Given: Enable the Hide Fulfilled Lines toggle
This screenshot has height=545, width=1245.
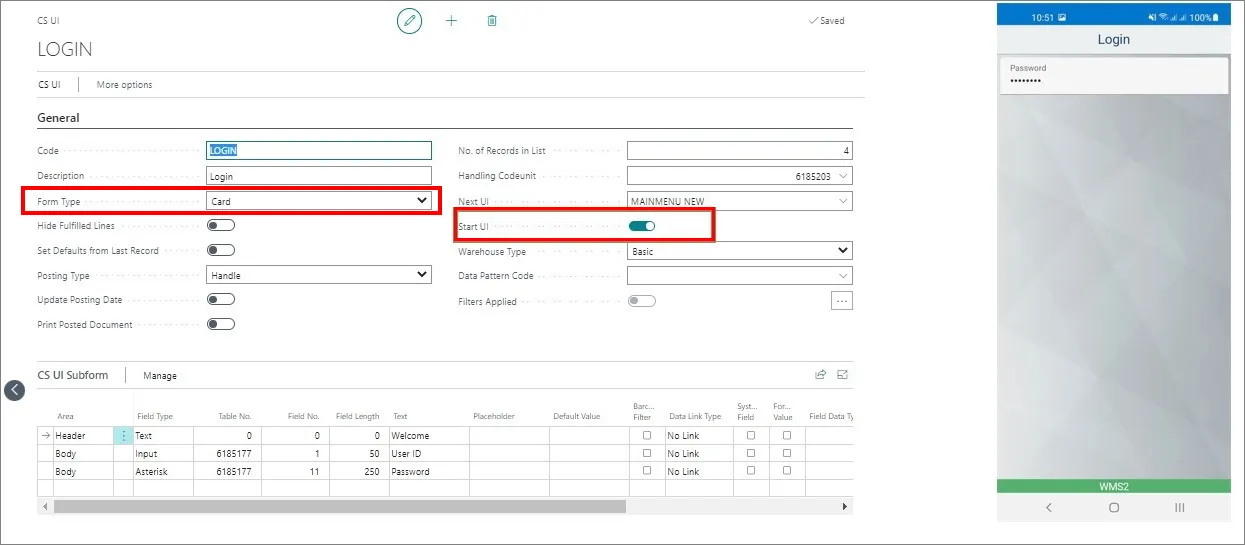Looking at the screenshot, I should (220, 226).
